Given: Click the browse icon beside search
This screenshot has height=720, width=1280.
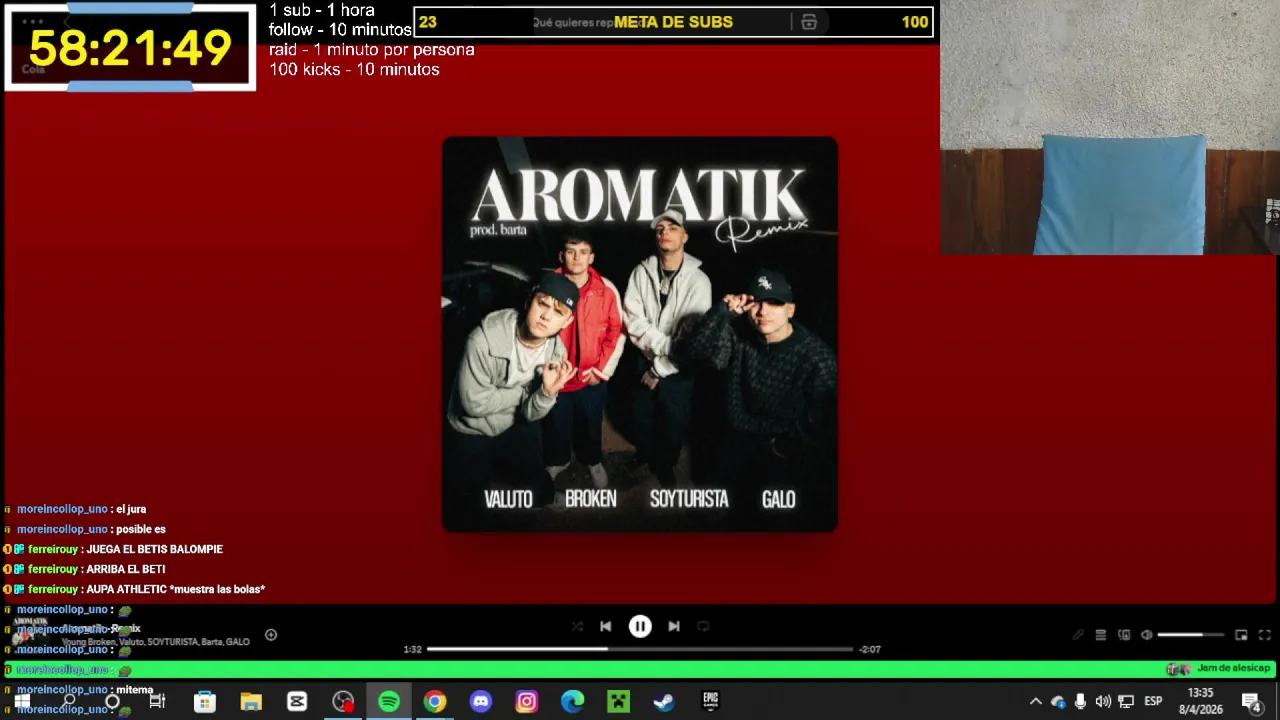Looking at the screenshot, I should pyautogui.click(x=809, y=22).
